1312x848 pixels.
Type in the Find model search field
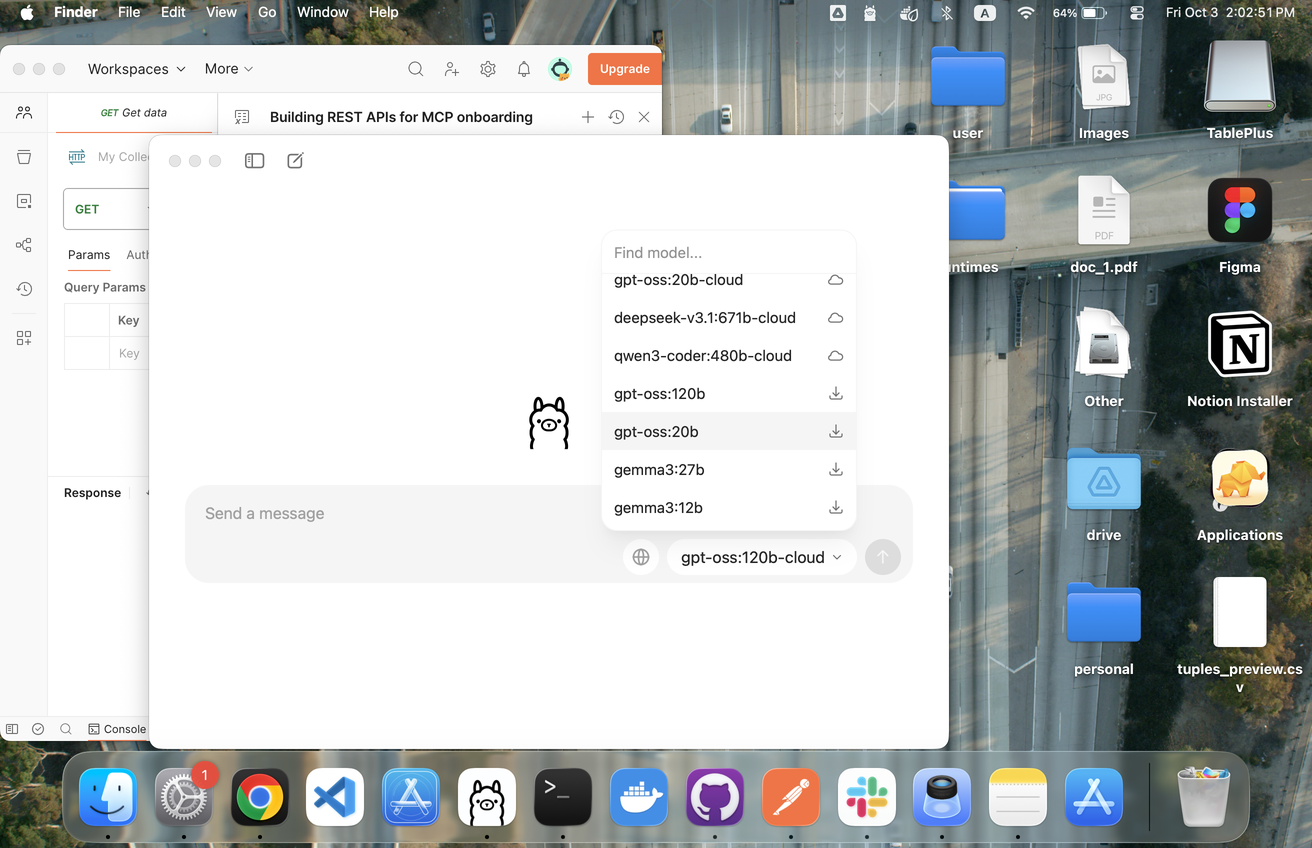[728, 253]
